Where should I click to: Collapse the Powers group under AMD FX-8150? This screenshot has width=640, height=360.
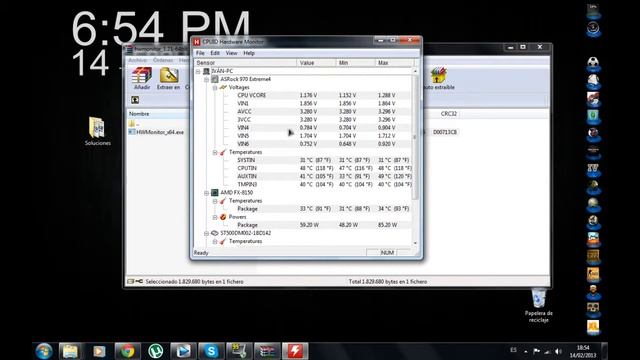pyautogui.click(x=215, y=217)
